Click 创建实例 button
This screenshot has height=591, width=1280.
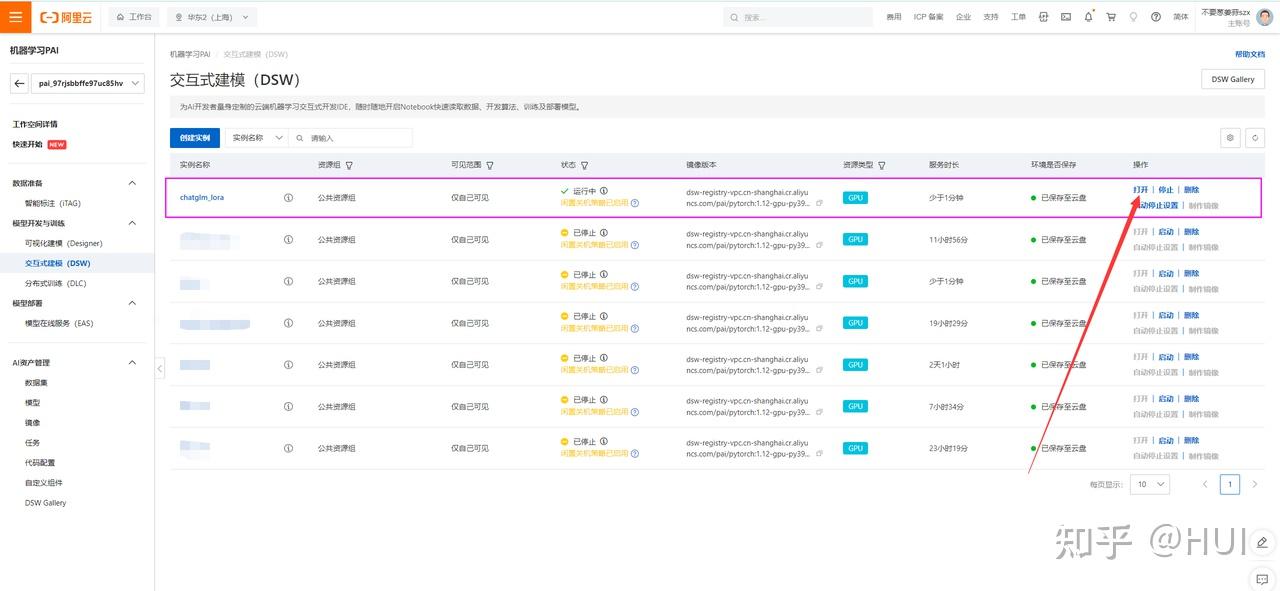[x=195, y=138]
